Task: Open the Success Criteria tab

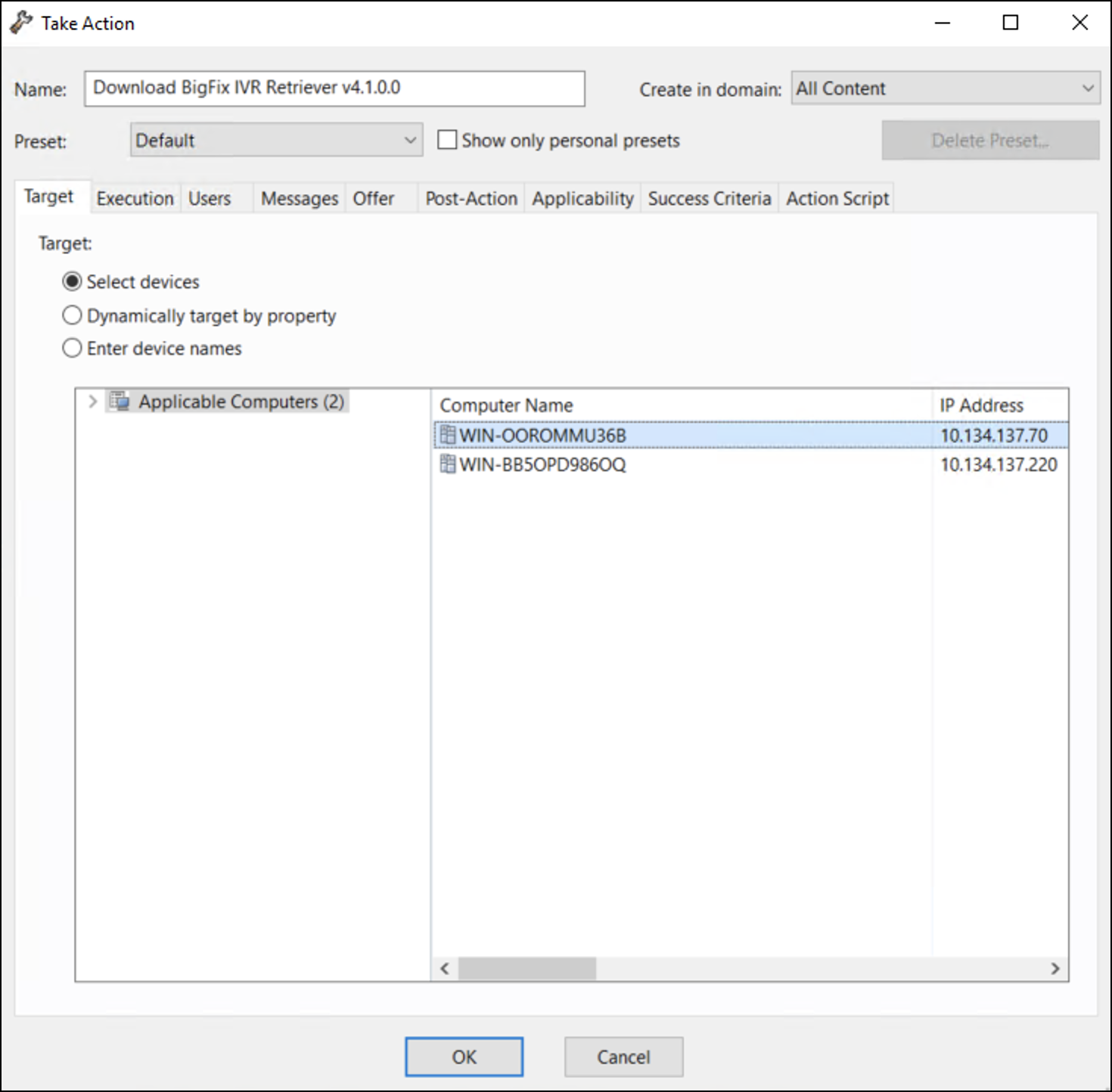Action: pyautogui.click(x=710, y=198)
